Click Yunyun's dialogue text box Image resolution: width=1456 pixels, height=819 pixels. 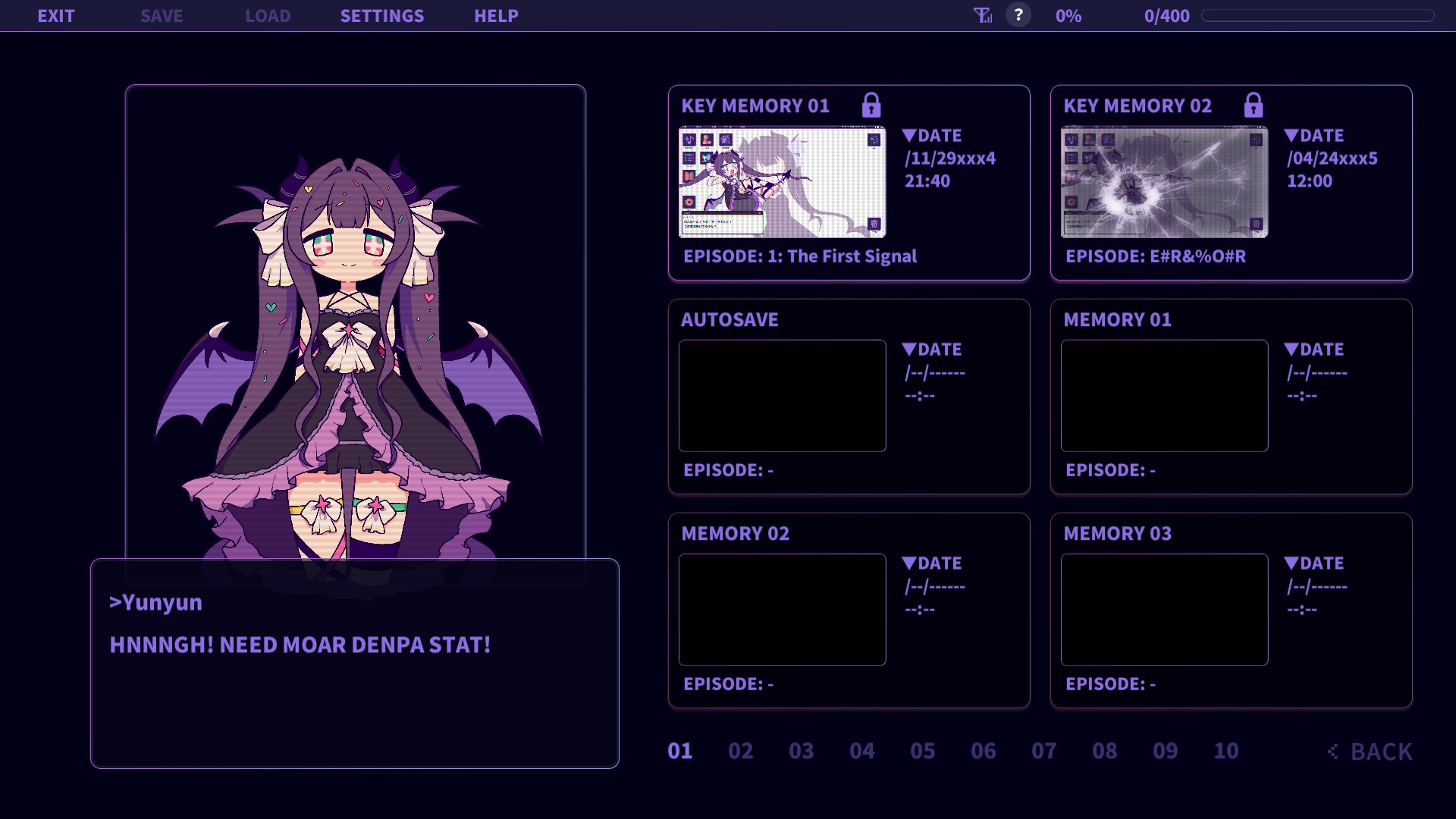(354, 664)
